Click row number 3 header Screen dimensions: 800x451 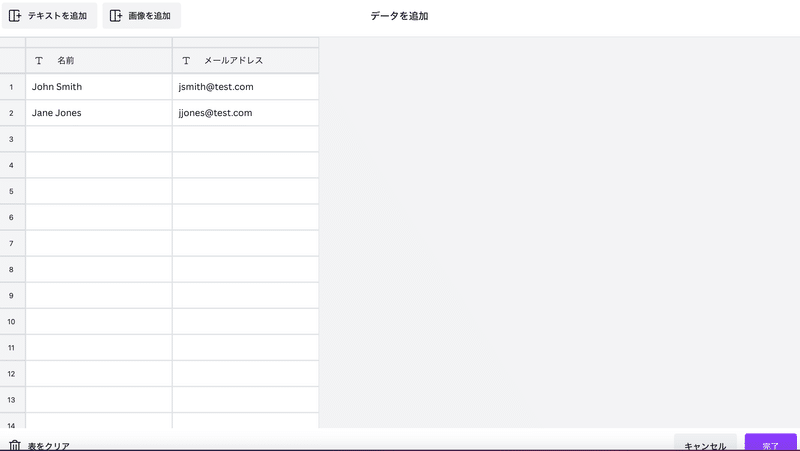point(12,139)
